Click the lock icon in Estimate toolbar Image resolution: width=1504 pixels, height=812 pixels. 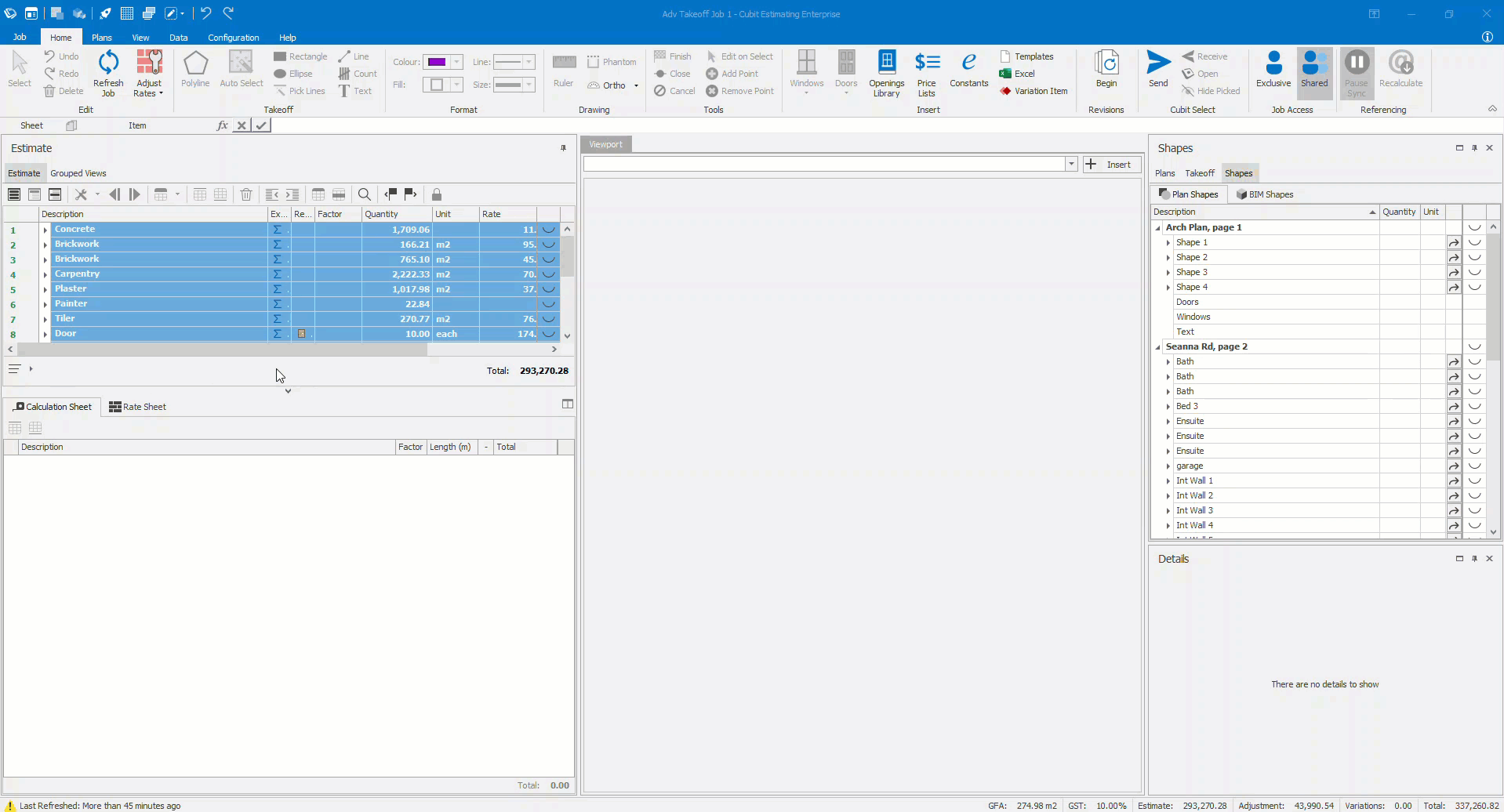click(x=437, y=194)
